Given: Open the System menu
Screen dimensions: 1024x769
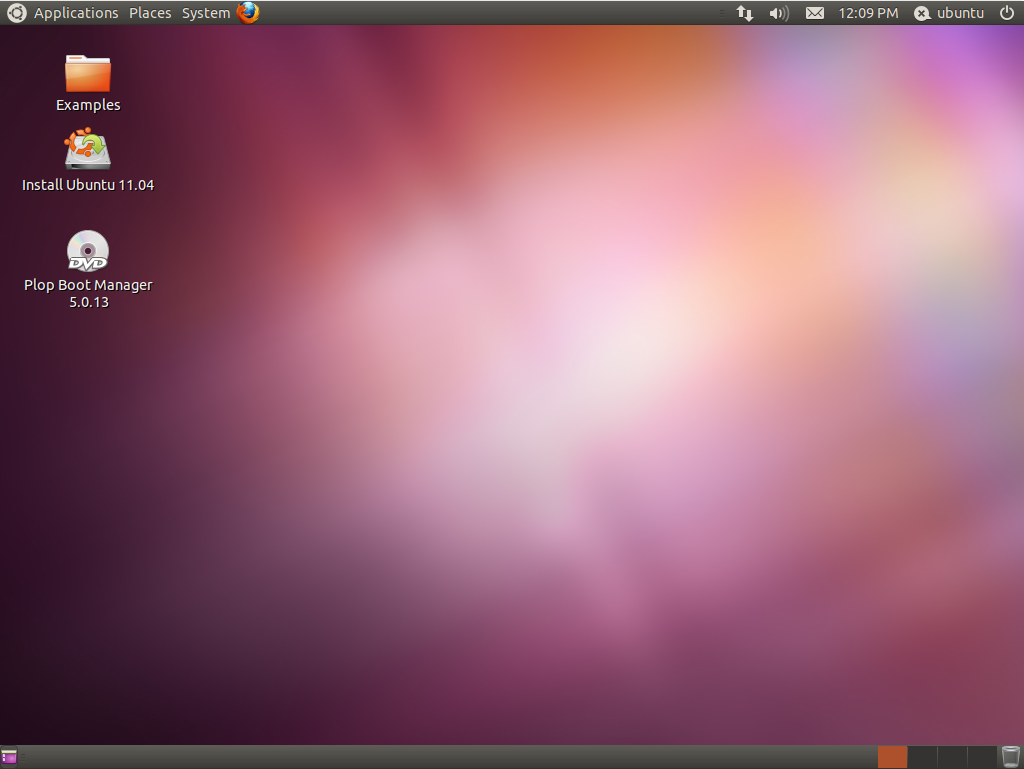Looking at the screenshot, I should [206, 13].
